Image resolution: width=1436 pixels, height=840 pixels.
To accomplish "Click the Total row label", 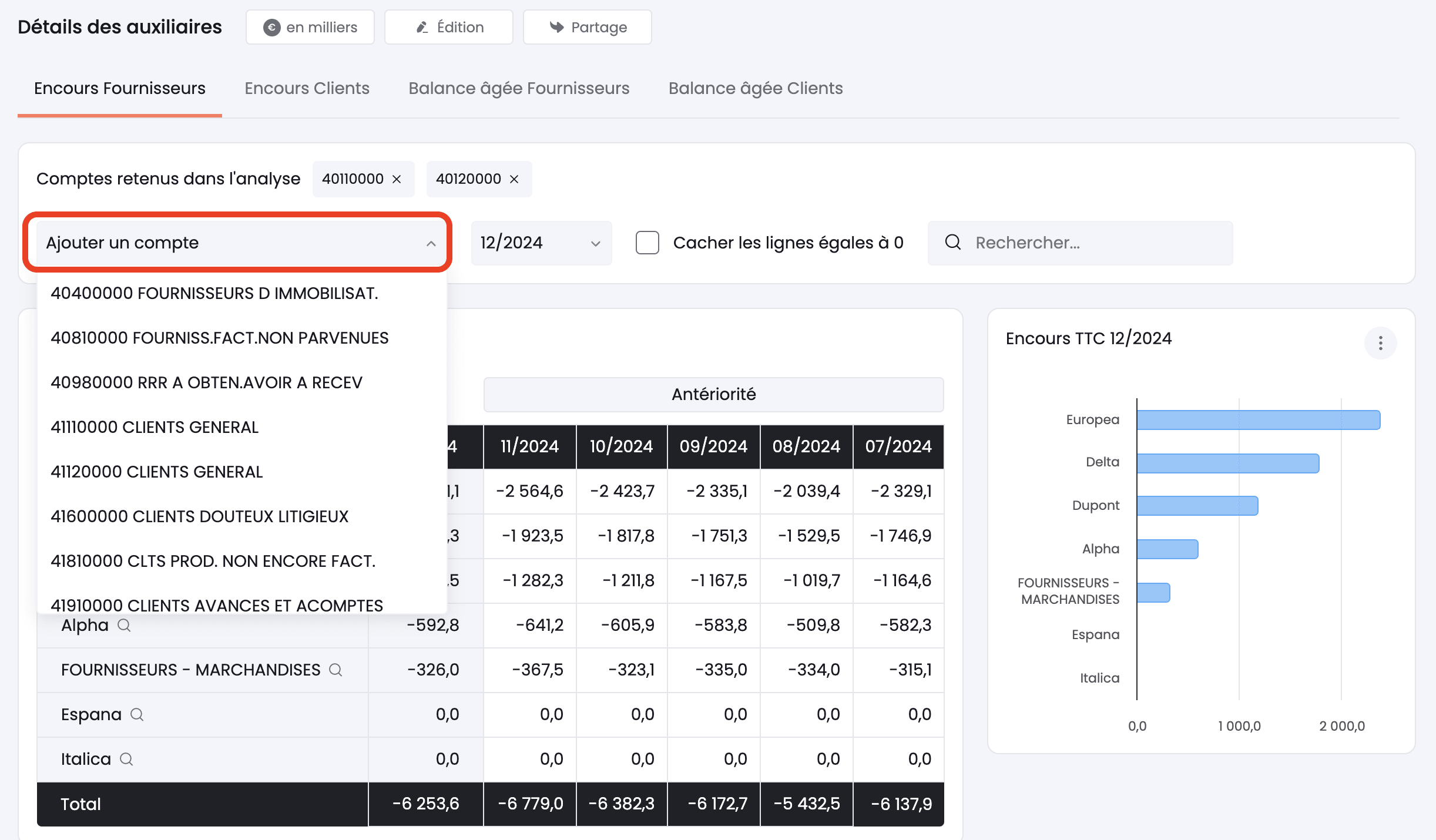I will (x=81, y=804).
